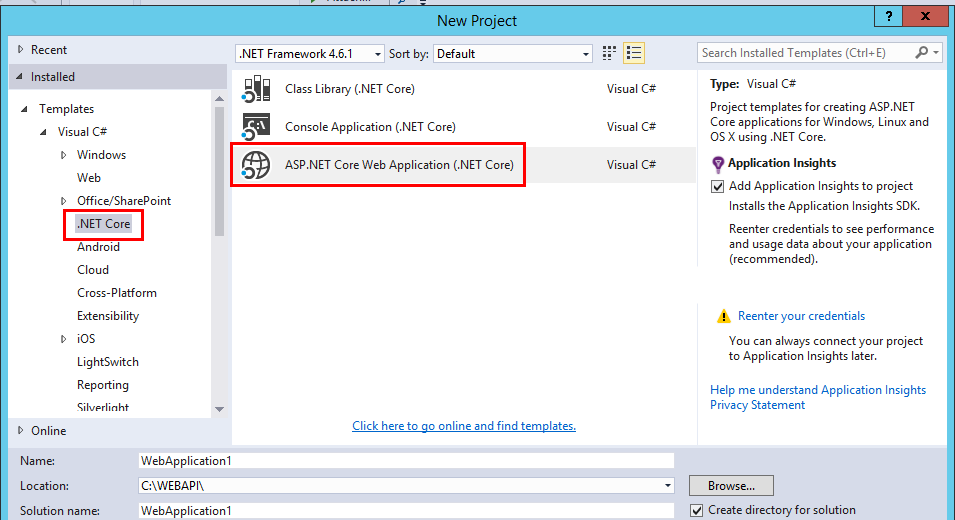Click the tree scrollbar up arrow
955x520 pixels.
pyautogui.click(x=219, y=99)
